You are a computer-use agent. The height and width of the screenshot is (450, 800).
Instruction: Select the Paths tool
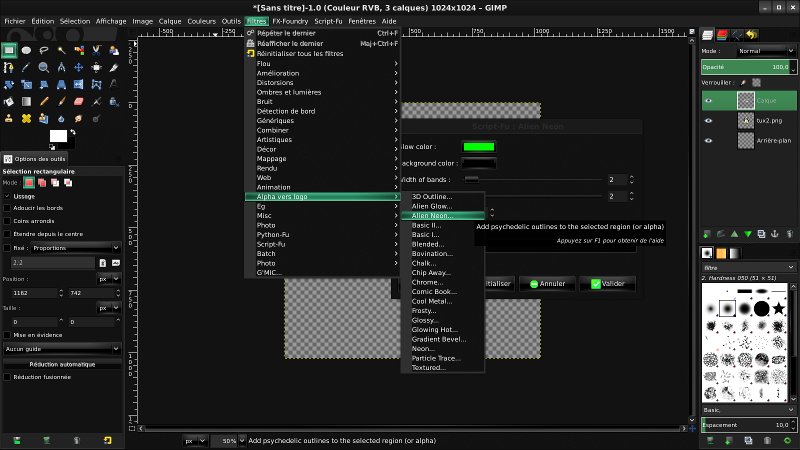click(x=9, y=67)
